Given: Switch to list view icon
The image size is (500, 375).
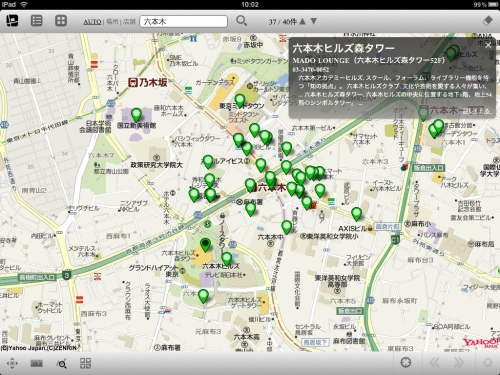Looking at the screenshot, I should coord(37,21).
